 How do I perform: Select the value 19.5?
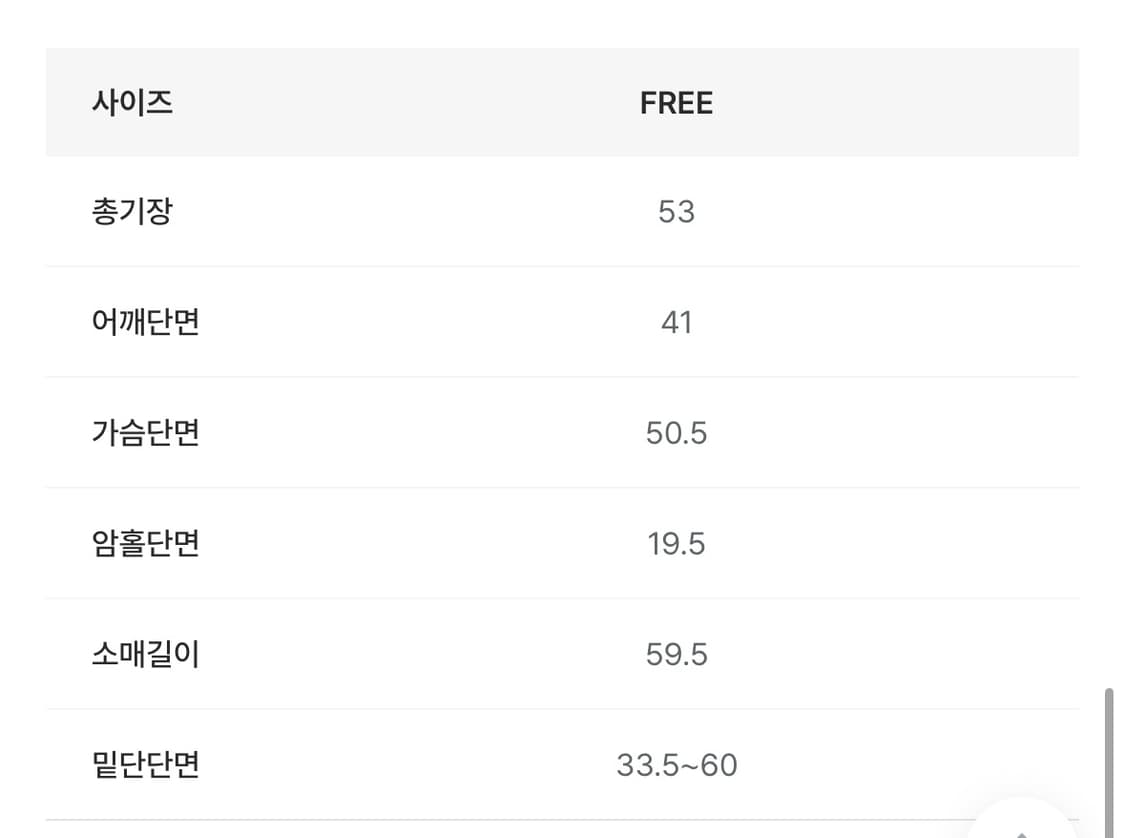[676, 544]
